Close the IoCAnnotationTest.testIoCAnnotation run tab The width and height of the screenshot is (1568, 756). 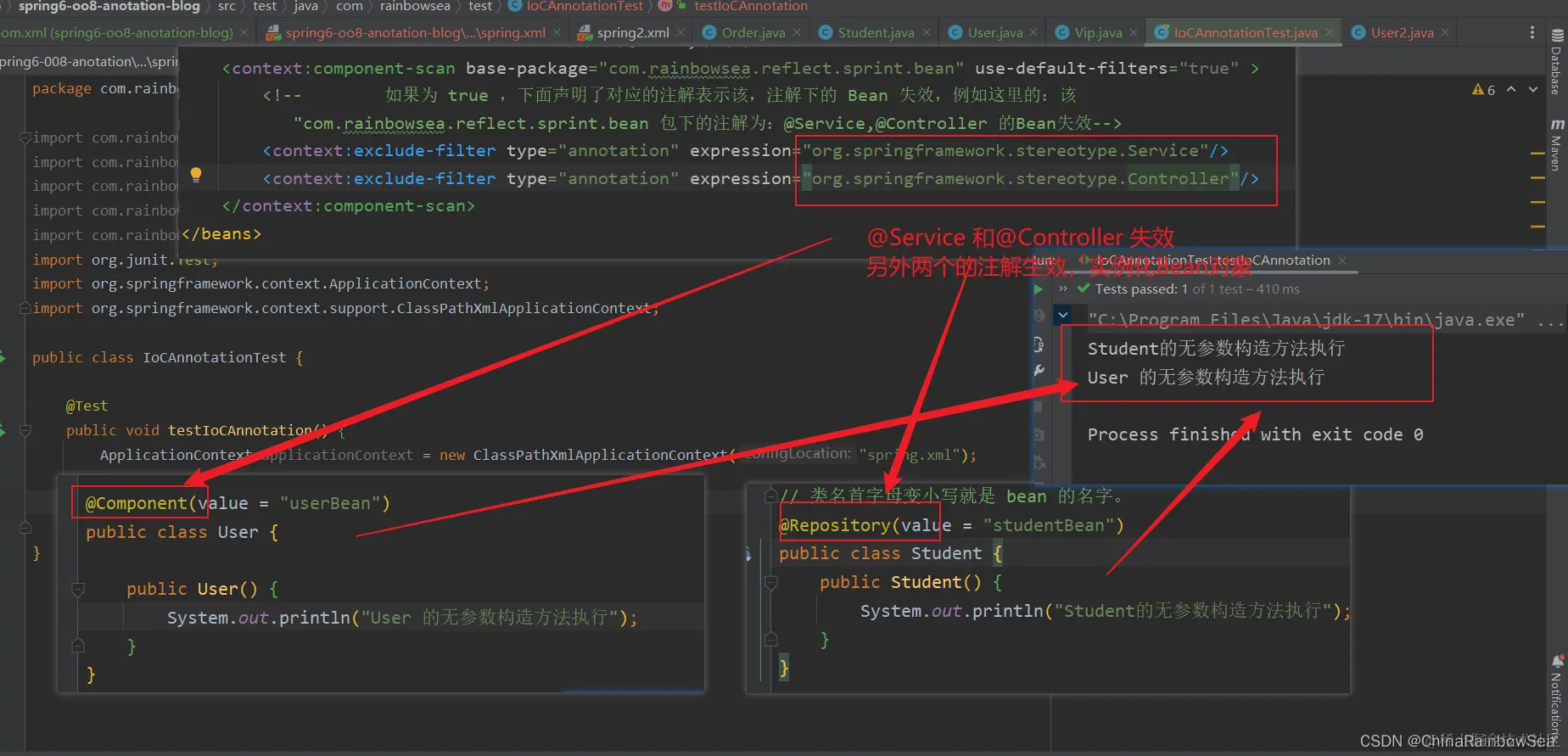click(1342, 260)
